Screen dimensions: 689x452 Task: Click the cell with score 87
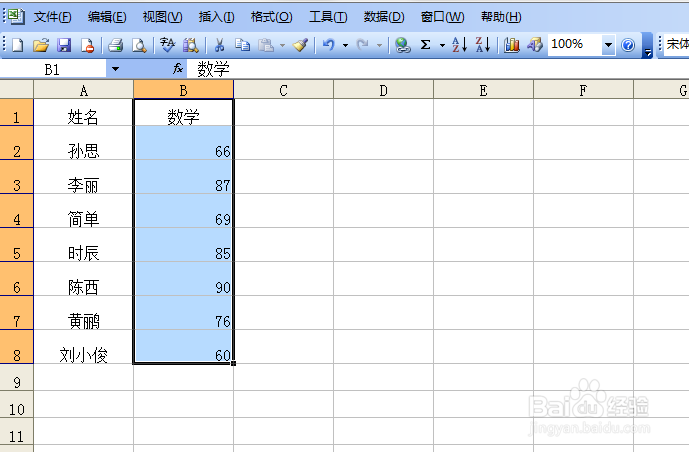point(184,177)
